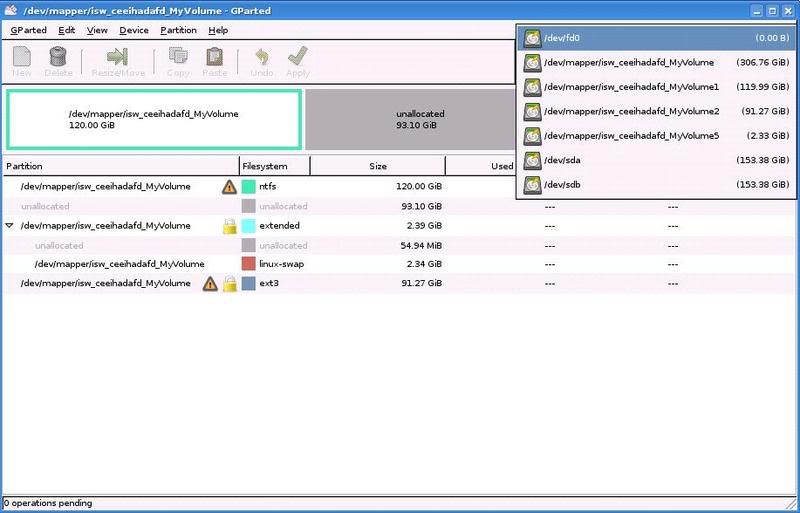Click the warning icon on ntfs row
Image resolution: width=800 pixels, height=513 pixels.
[x=229, y=187]
